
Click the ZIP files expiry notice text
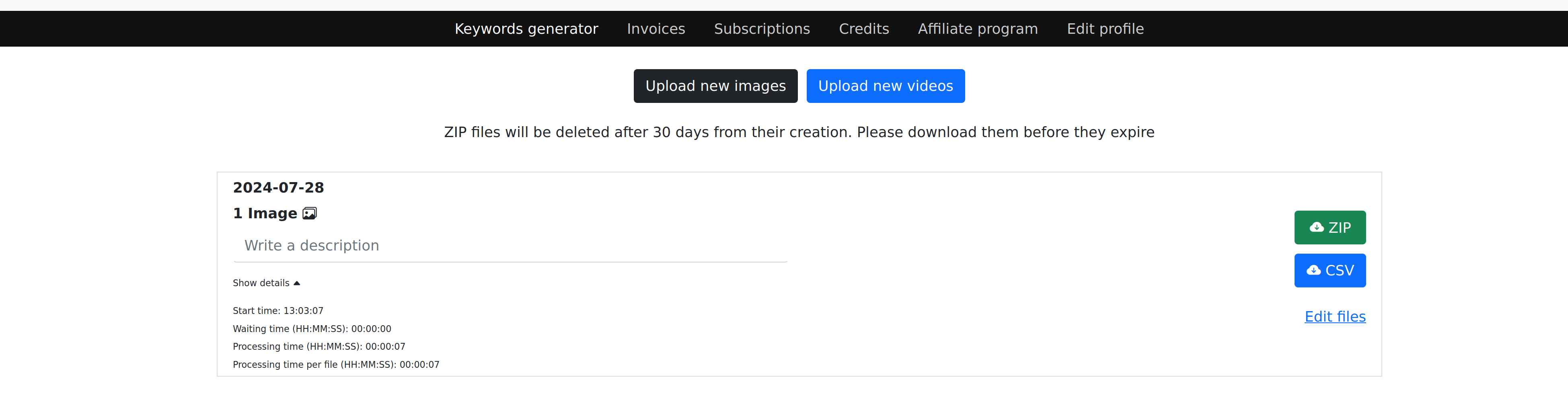tap(799, 132)
